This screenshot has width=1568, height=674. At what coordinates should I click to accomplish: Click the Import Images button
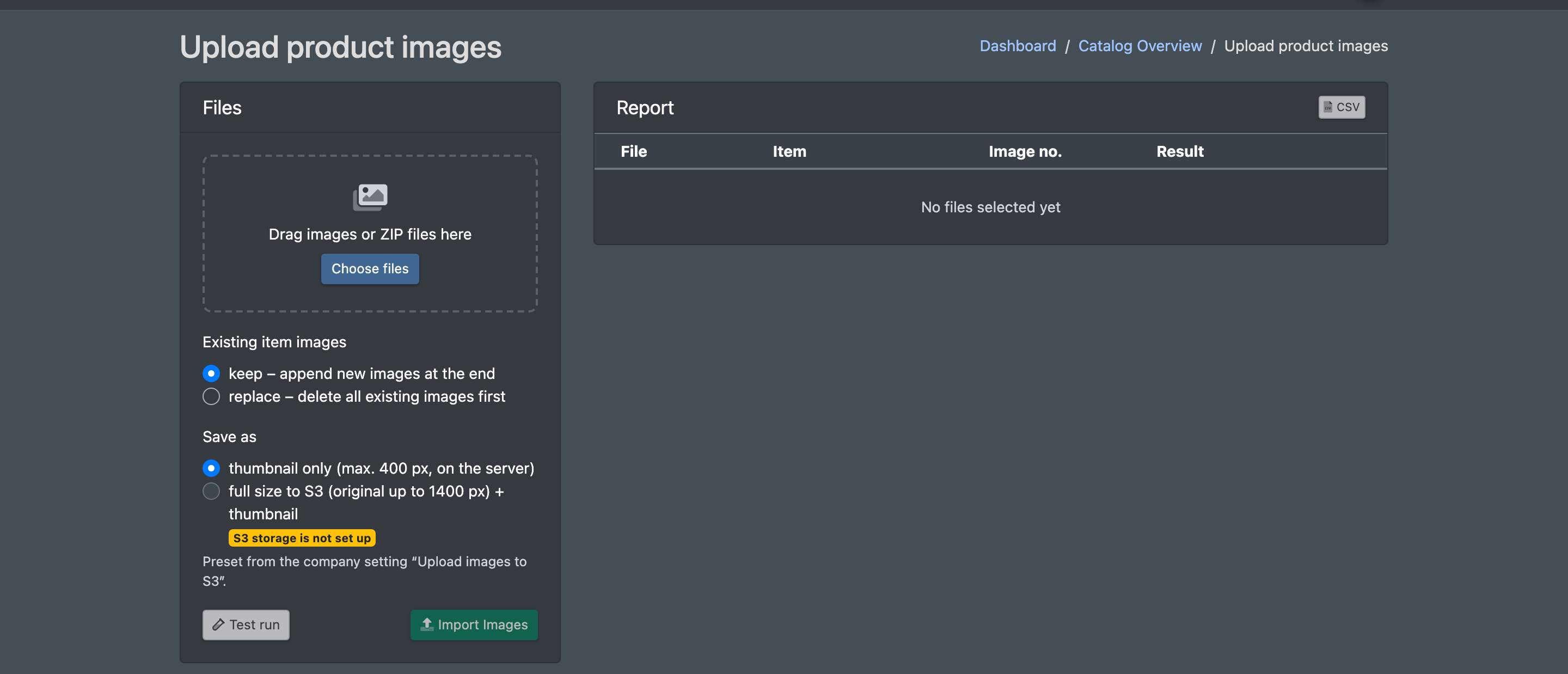tap(474, 624)
